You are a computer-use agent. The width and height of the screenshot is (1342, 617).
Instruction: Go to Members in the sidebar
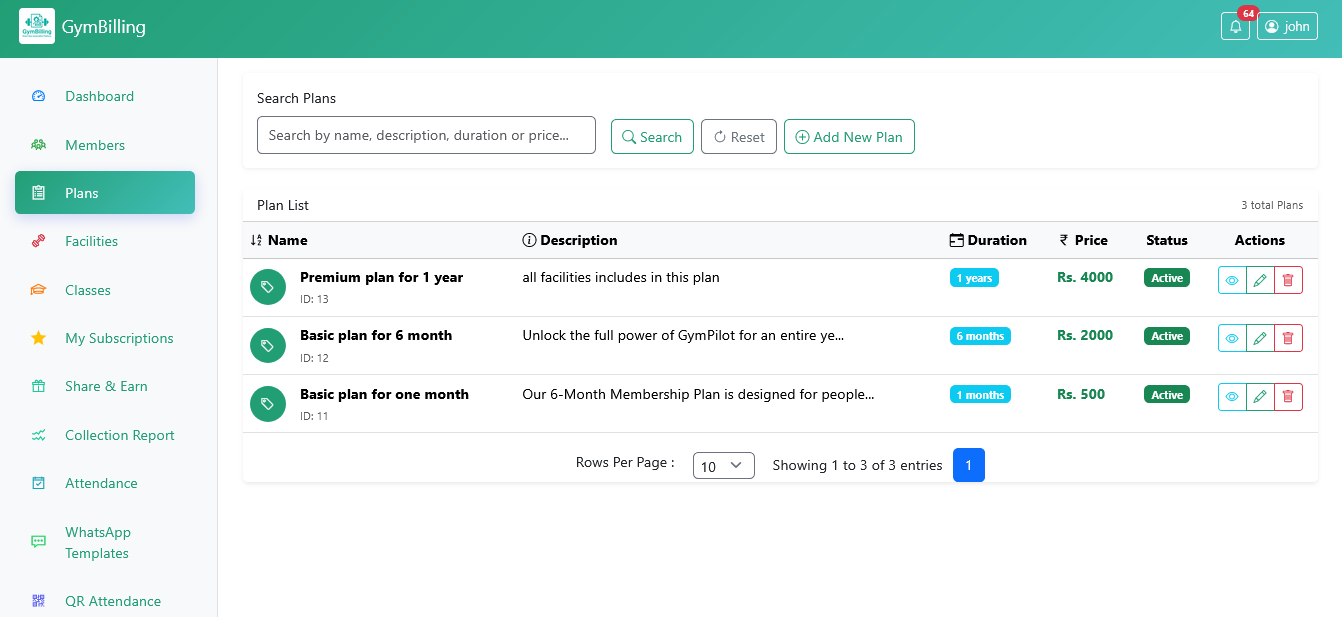(x=95, y=145)
